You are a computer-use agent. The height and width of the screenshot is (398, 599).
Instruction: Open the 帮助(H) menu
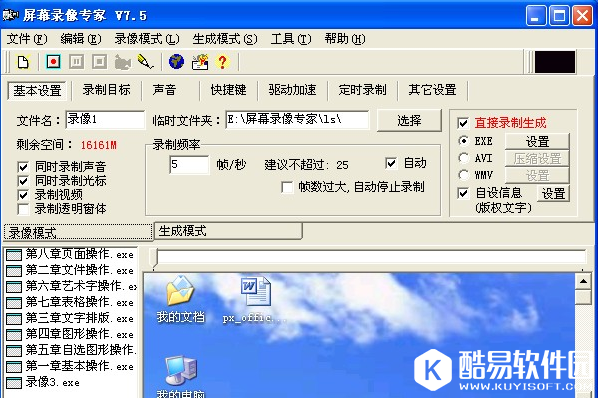pos(345,39)
